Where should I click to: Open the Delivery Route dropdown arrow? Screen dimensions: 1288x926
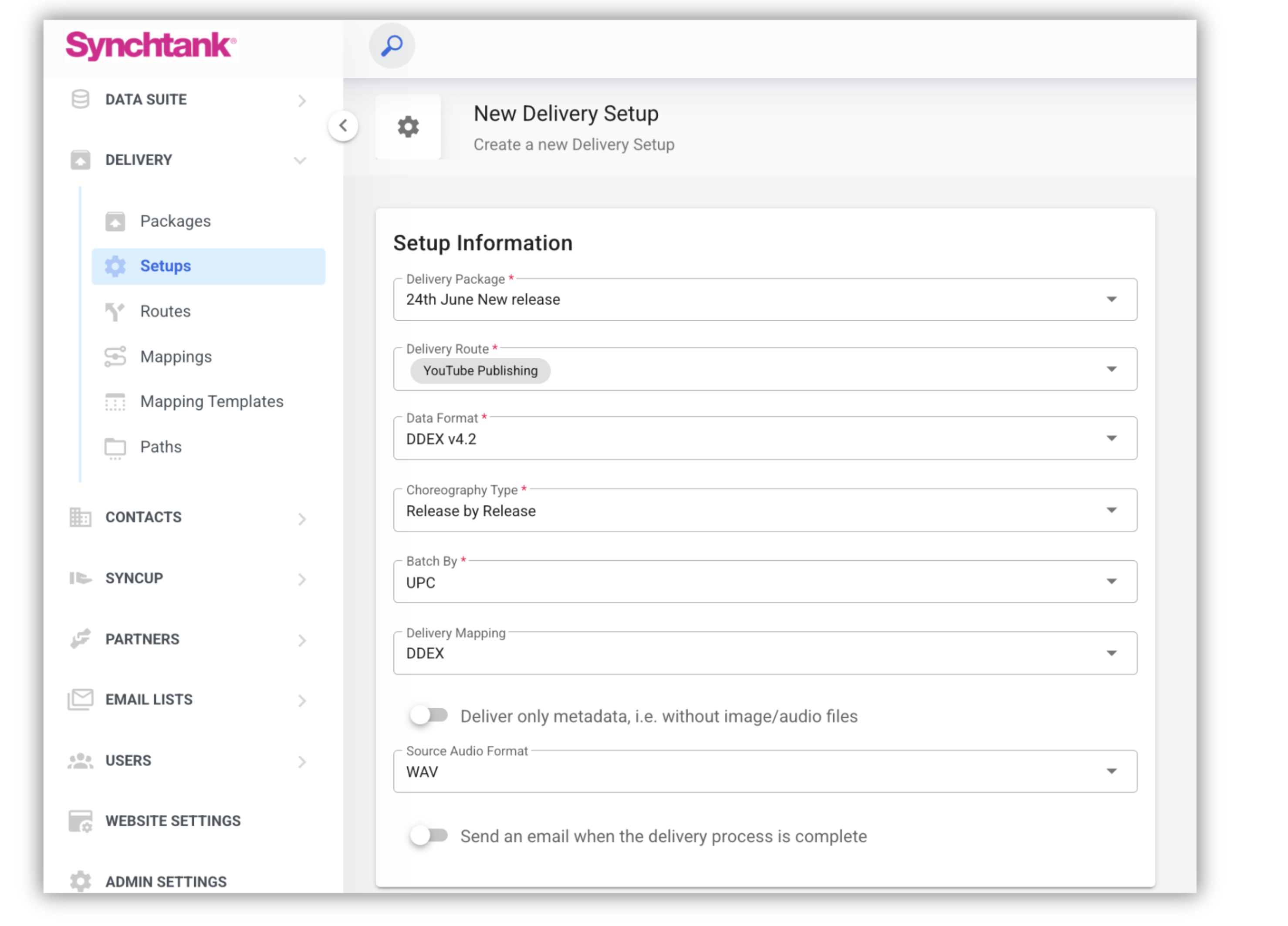[x=1112, y=370]
